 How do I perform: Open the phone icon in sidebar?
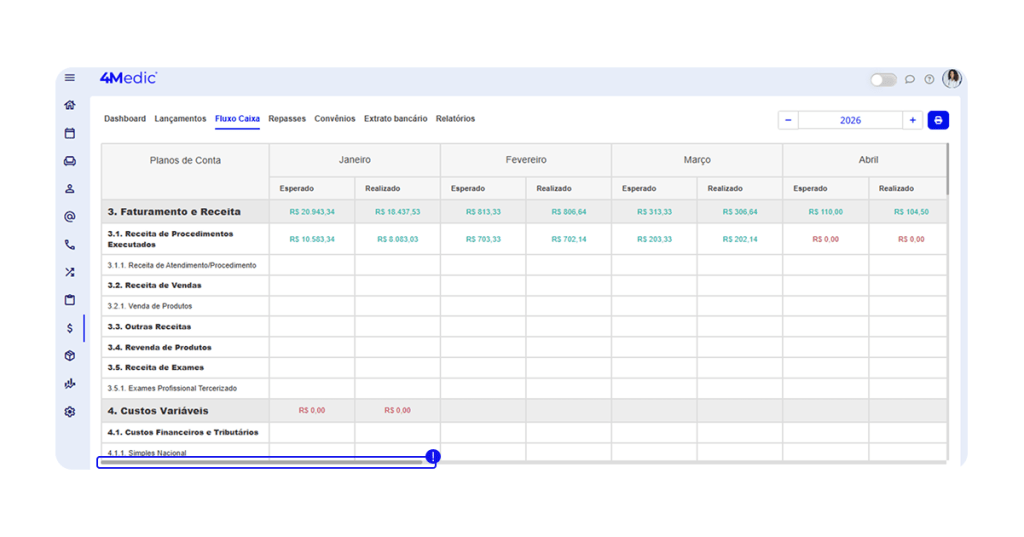click(70, 244)
